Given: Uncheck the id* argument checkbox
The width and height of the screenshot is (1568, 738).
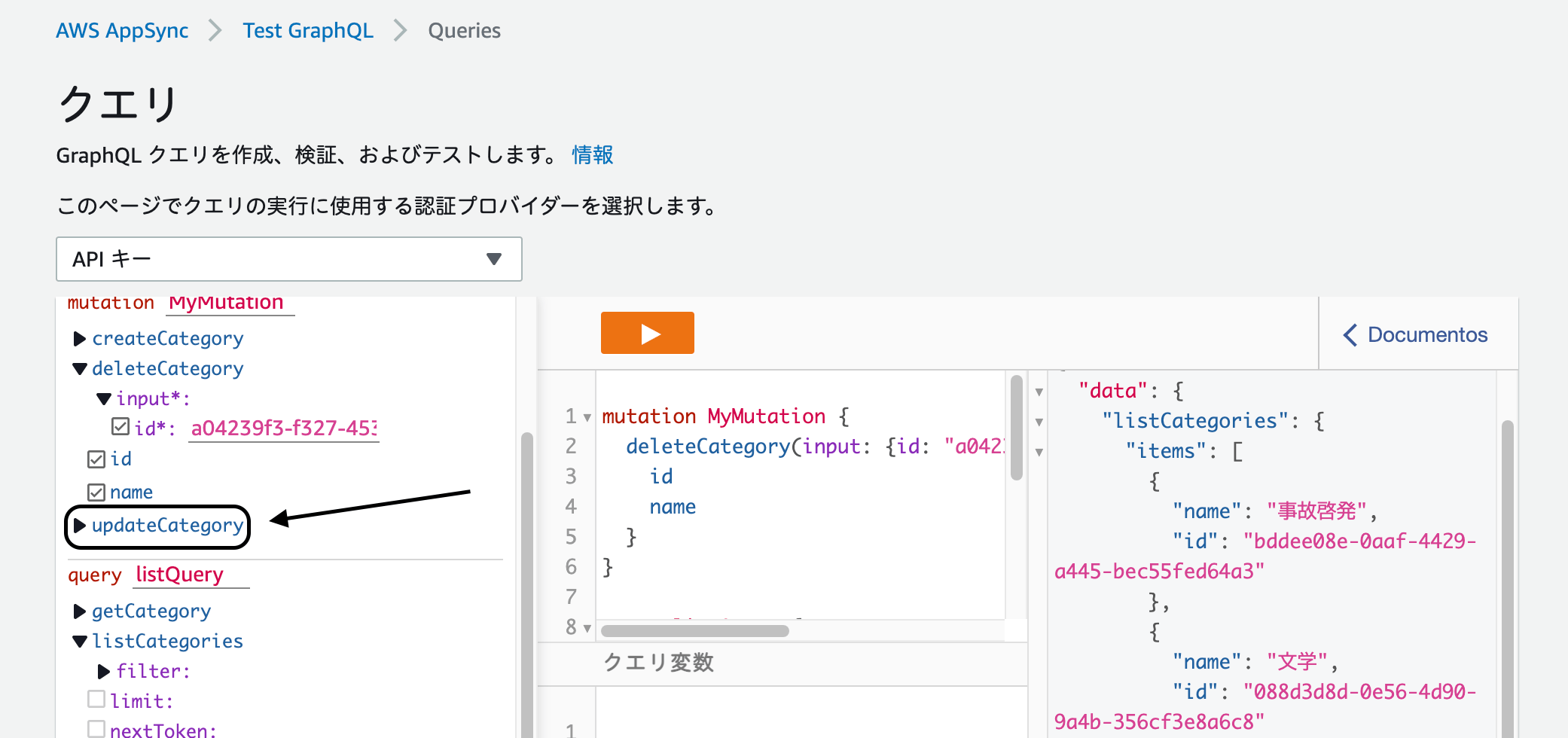Looking at the screenshot, I should 120,427.
